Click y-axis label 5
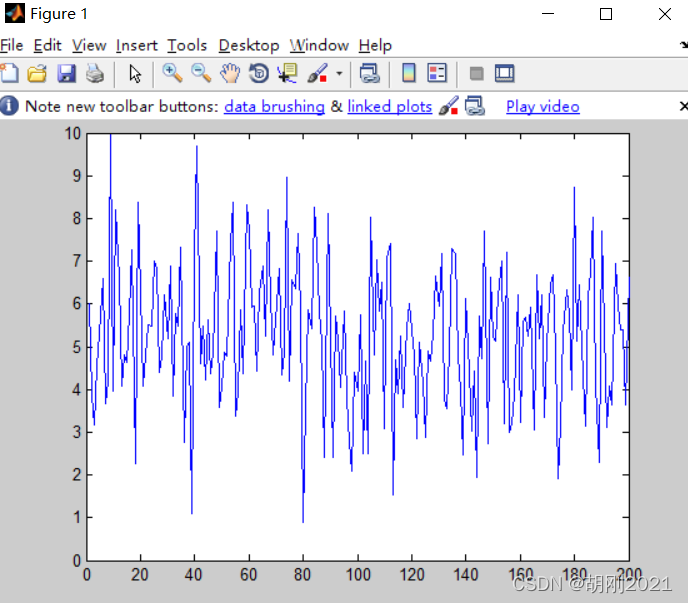 point(77,347)
